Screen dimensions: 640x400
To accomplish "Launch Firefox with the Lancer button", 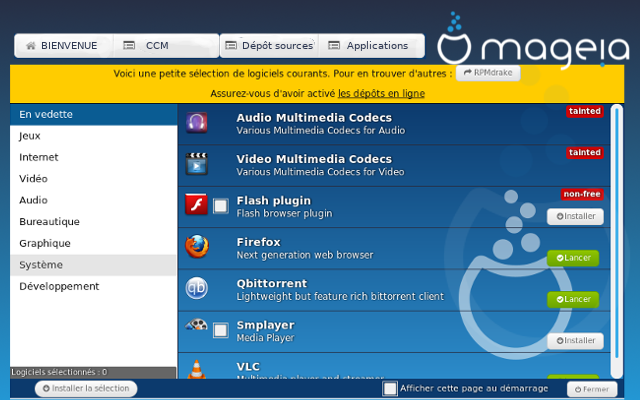I will point(573,258).
